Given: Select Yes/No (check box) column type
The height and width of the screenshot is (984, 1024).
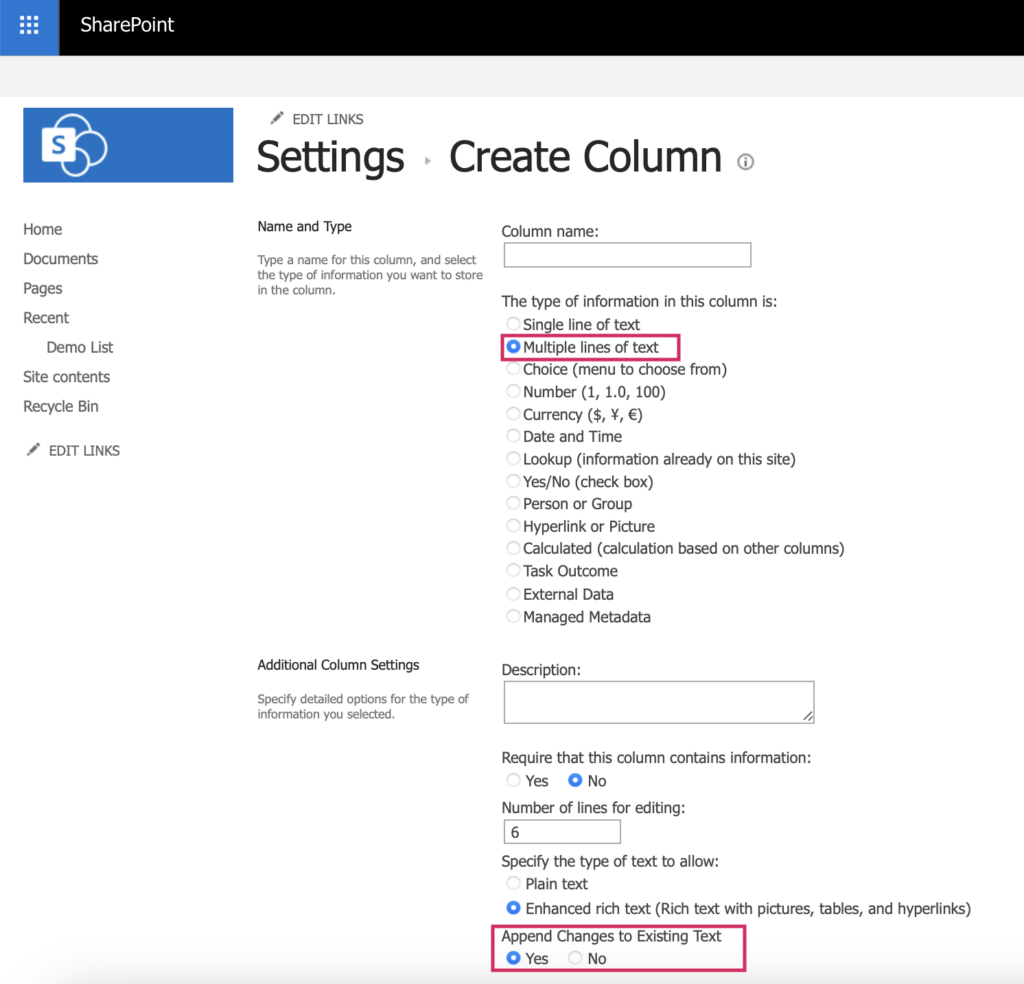Looking at the screenshot, I should 513,481.
